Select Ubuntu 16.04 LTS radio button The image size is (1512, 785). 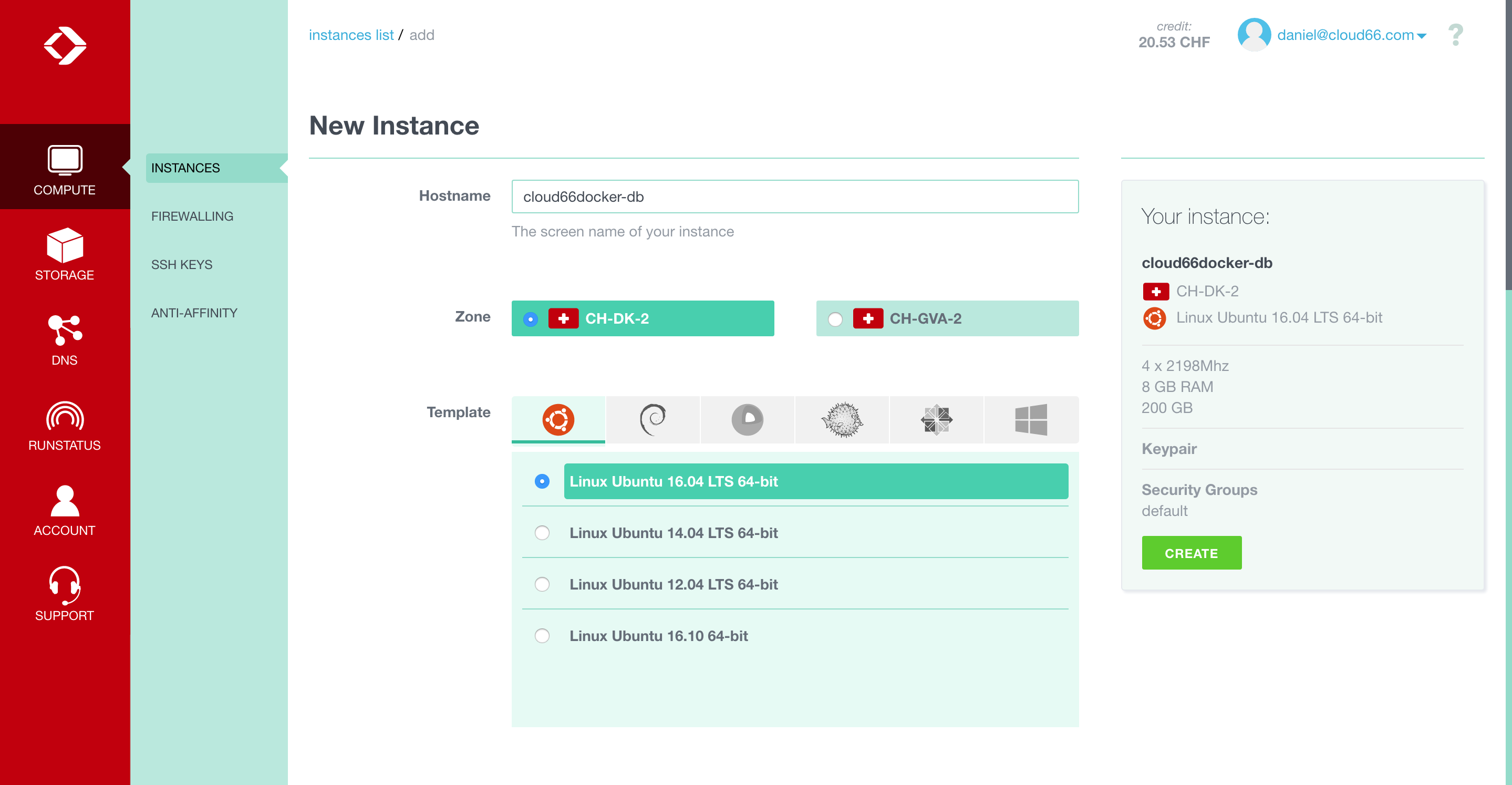click(x=542, y=481)
